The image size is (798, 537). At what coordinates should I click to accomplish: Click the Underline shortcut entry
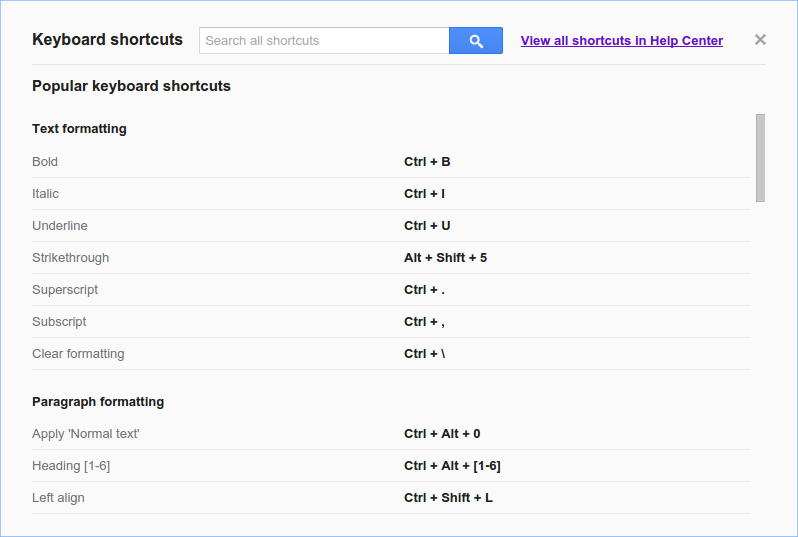60,226
